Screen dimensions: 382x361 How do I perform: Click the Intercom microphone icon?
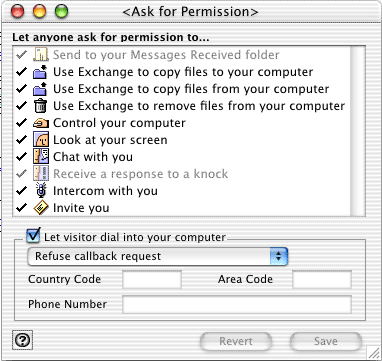click(41, 191)
